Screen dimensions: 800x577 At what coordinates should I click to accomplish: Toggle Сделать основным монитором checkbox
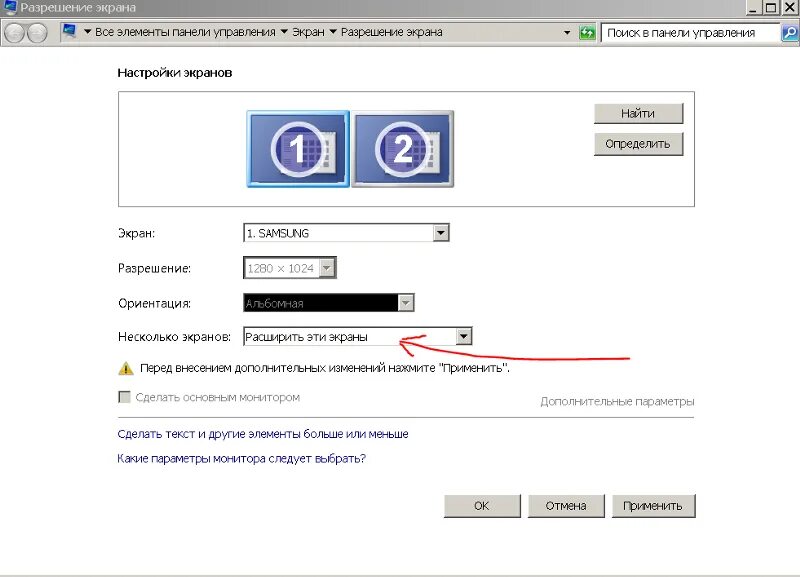click(x=124, y=397)
